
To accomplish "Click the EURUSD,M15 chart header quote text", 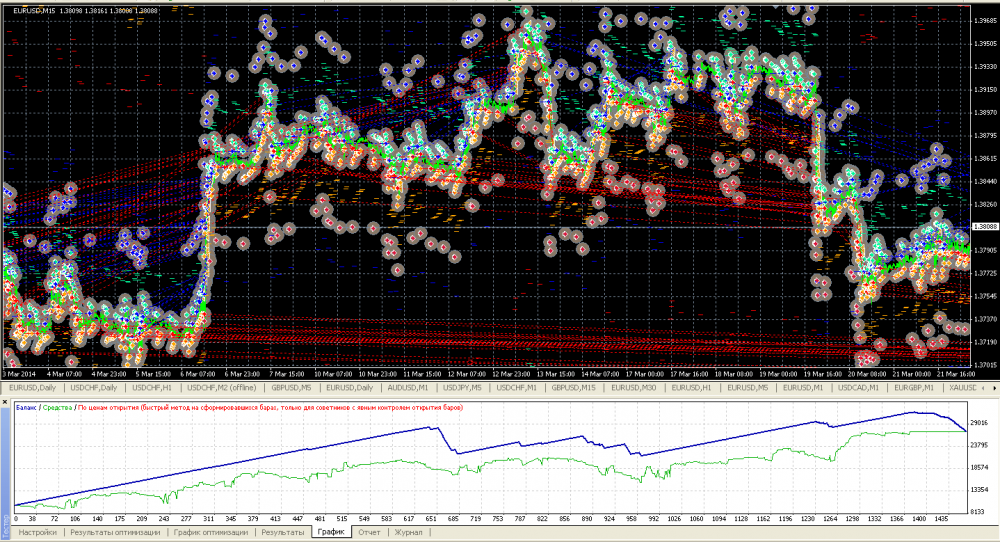I will tap(85, 11).
